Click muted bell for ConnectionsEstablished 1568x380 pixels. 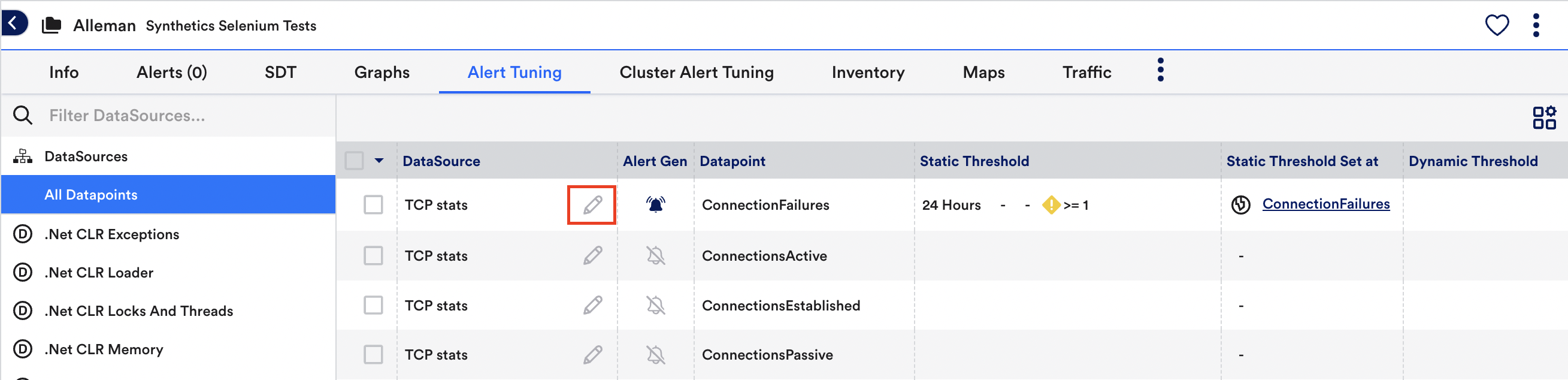click(656, 305)
